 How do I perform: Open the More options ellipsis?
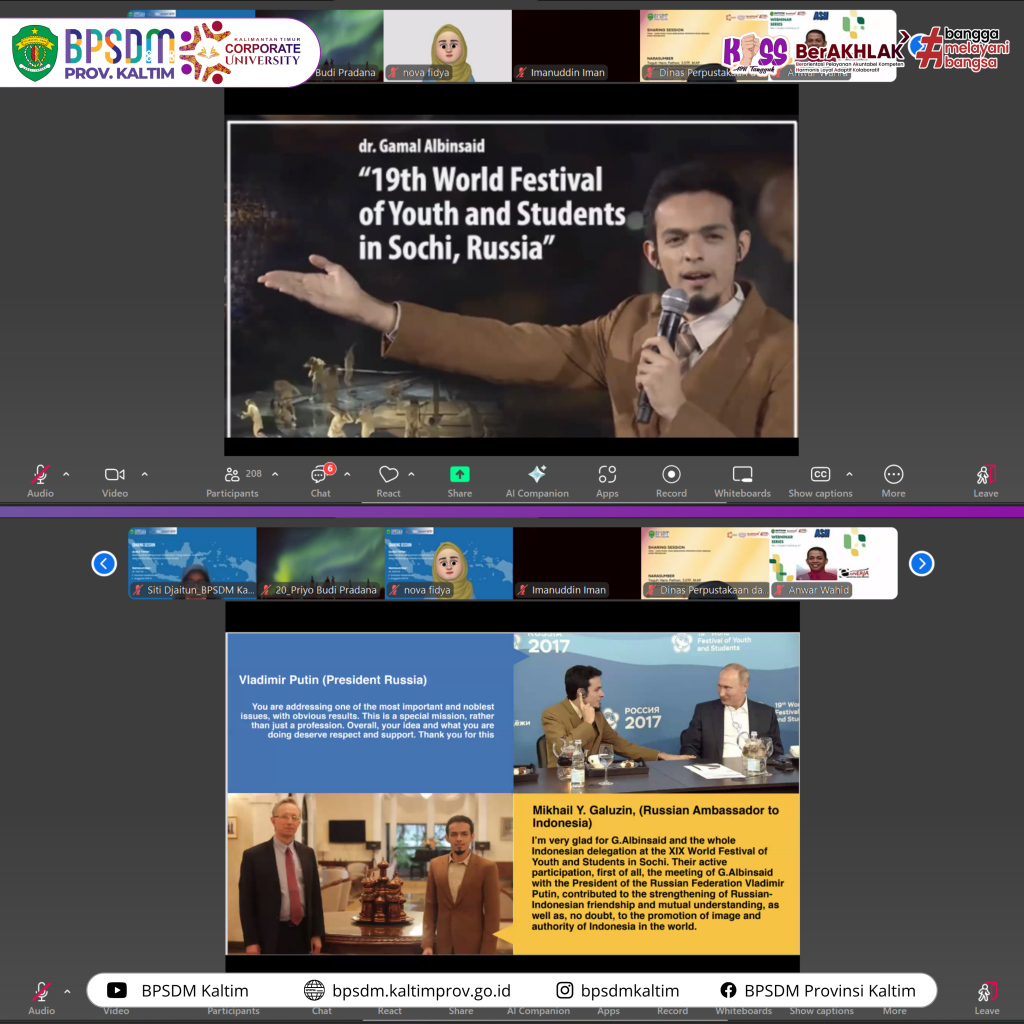(893, 481)
